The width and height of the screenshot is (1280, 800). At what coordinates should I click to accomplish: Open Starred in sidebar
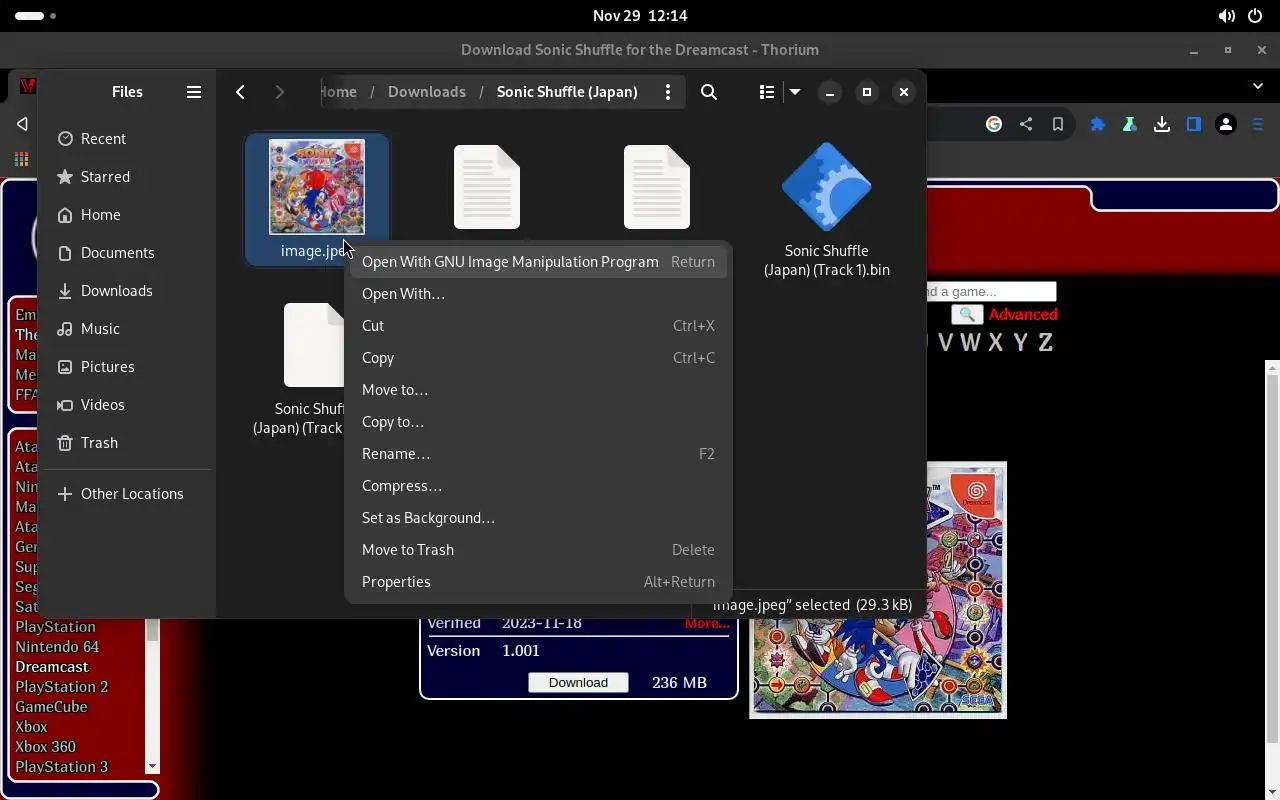[x=127, y=177]
